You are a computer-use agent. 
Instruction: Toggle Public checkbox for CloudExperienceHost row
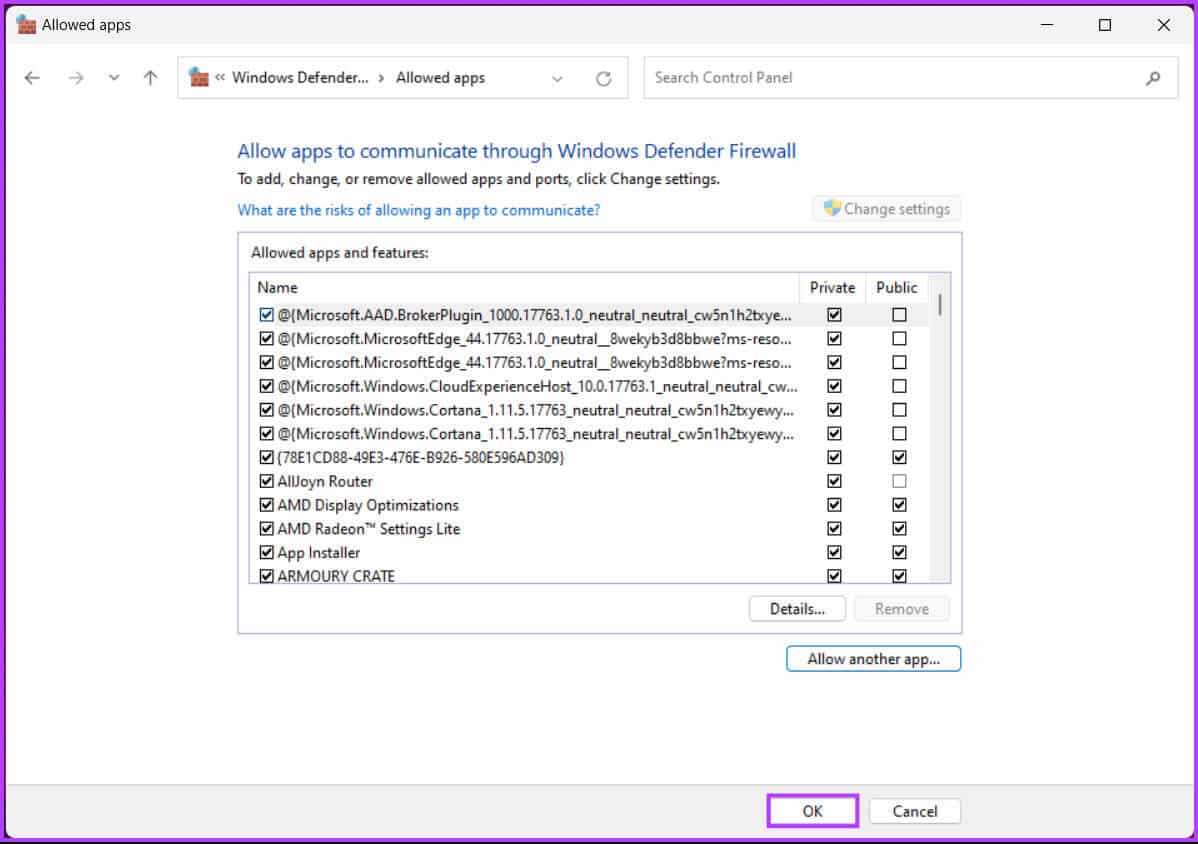[899, 386]
